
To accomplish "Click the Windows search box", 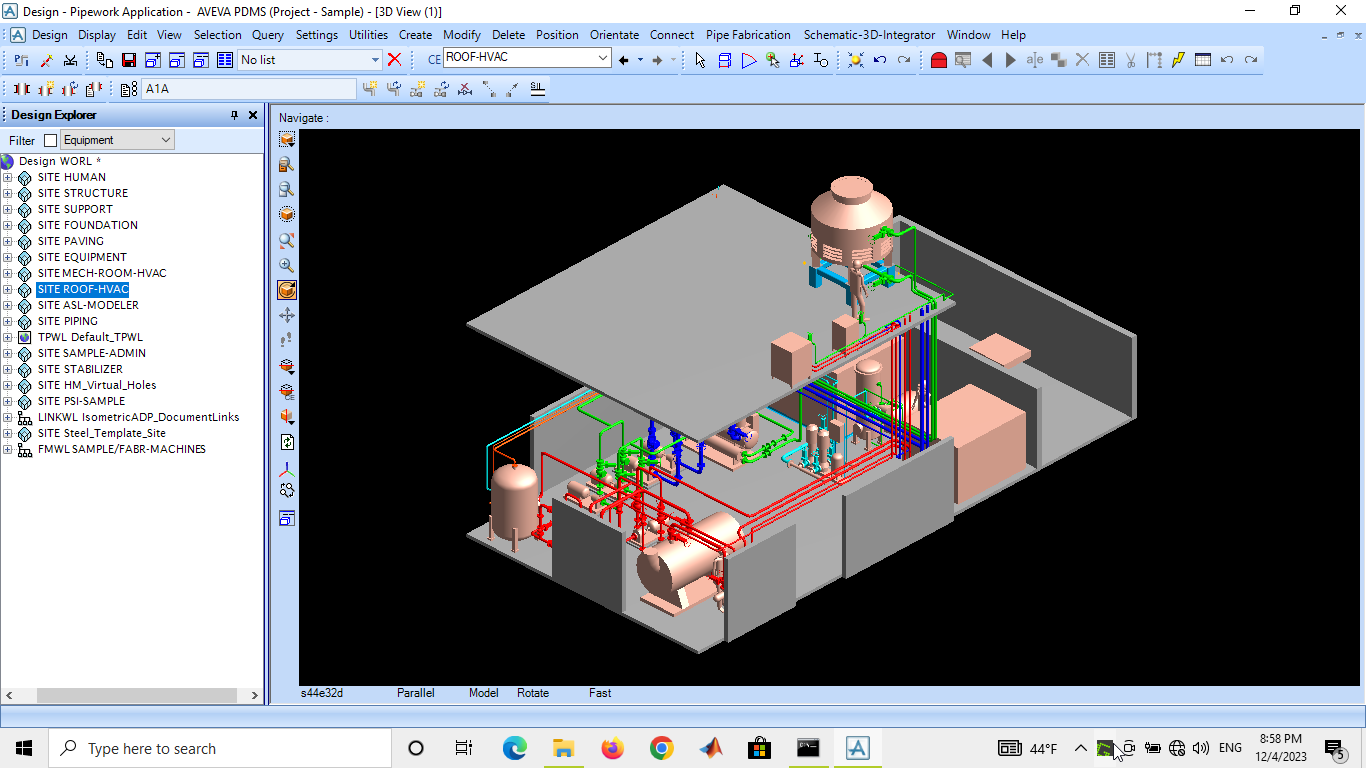I will (220, 748).
